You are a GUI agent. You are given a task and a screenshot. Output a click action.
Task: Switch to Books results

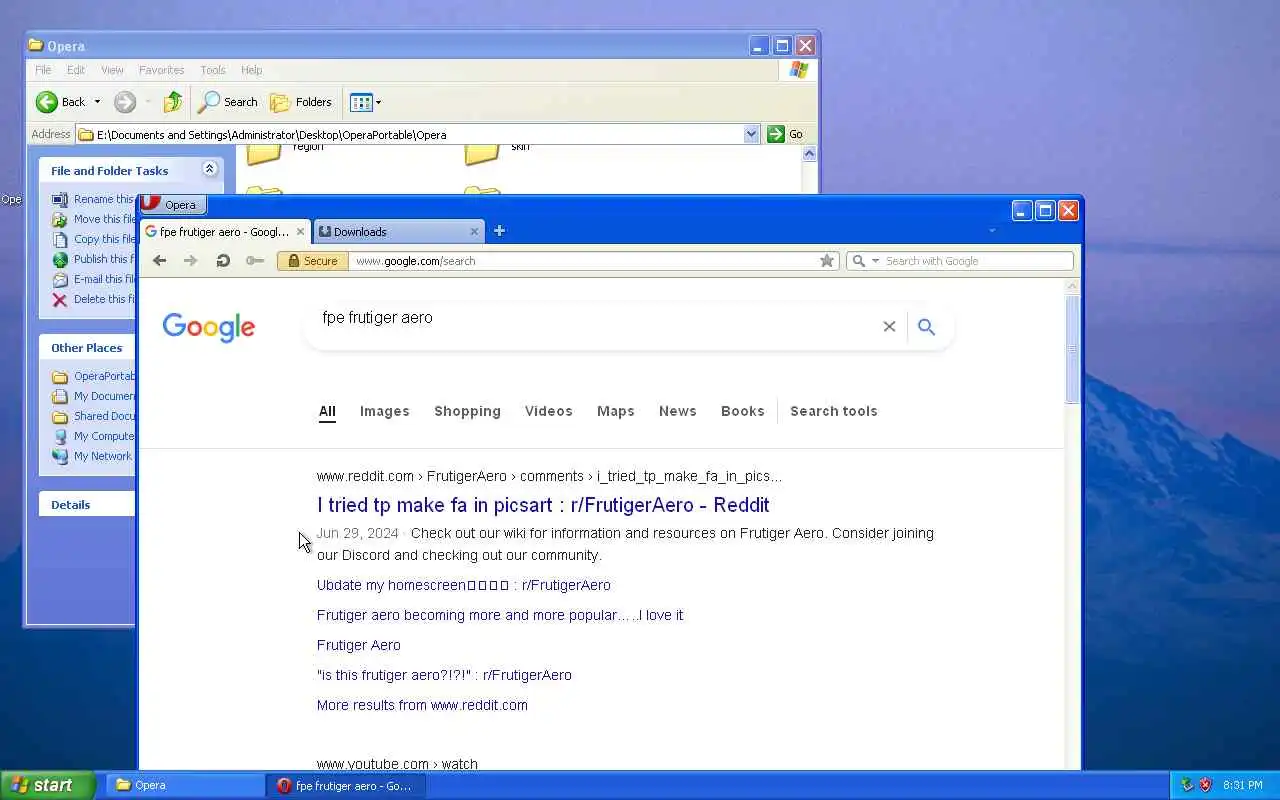pos(742,411)
